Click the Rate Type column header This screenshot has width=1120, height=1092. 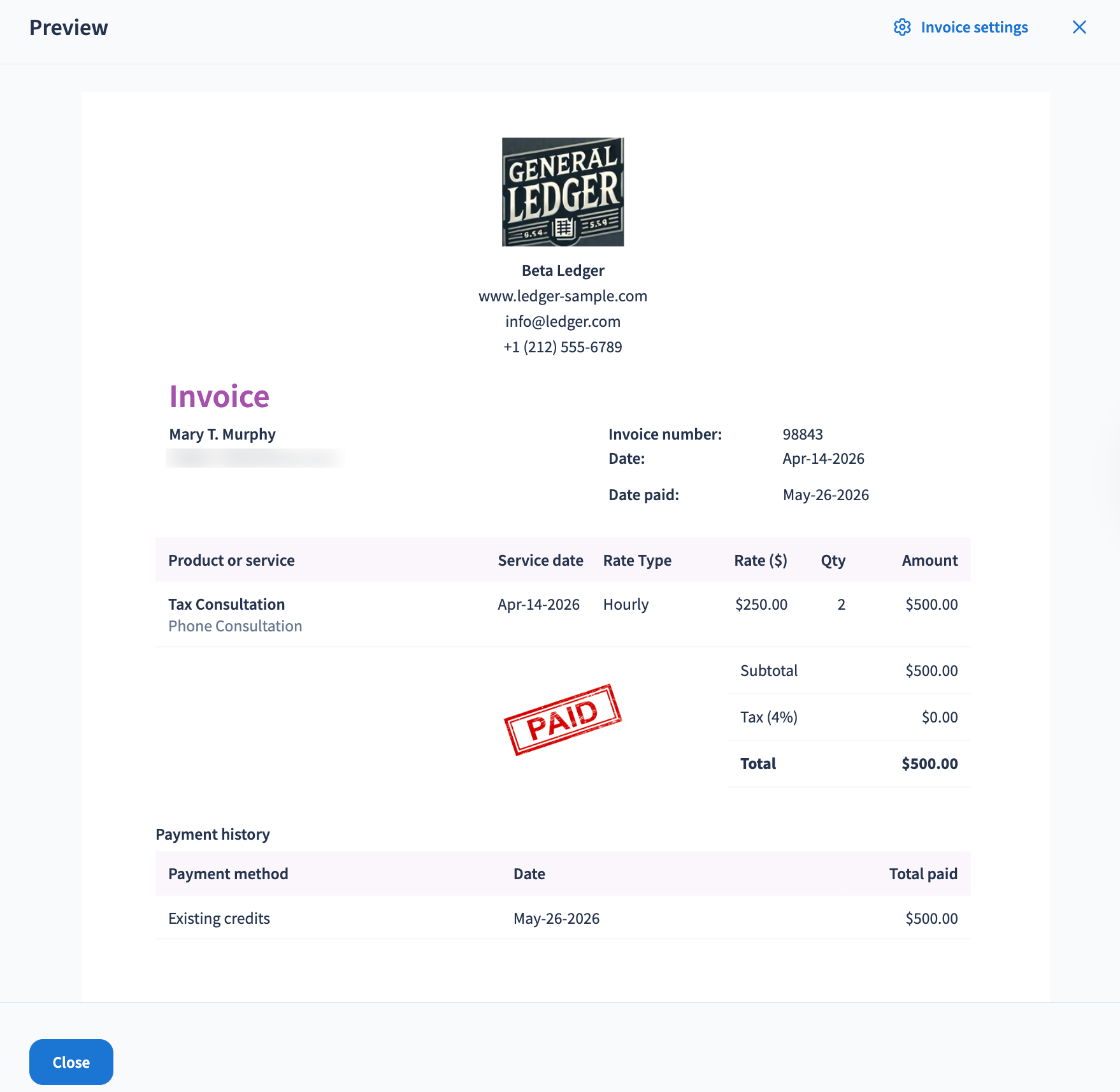point(637,561)
